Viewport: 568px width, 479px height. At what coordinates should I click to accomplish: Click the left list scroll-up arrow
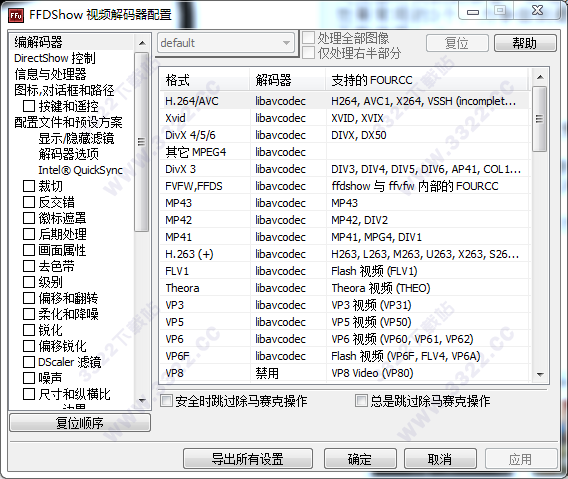[142, 43]
